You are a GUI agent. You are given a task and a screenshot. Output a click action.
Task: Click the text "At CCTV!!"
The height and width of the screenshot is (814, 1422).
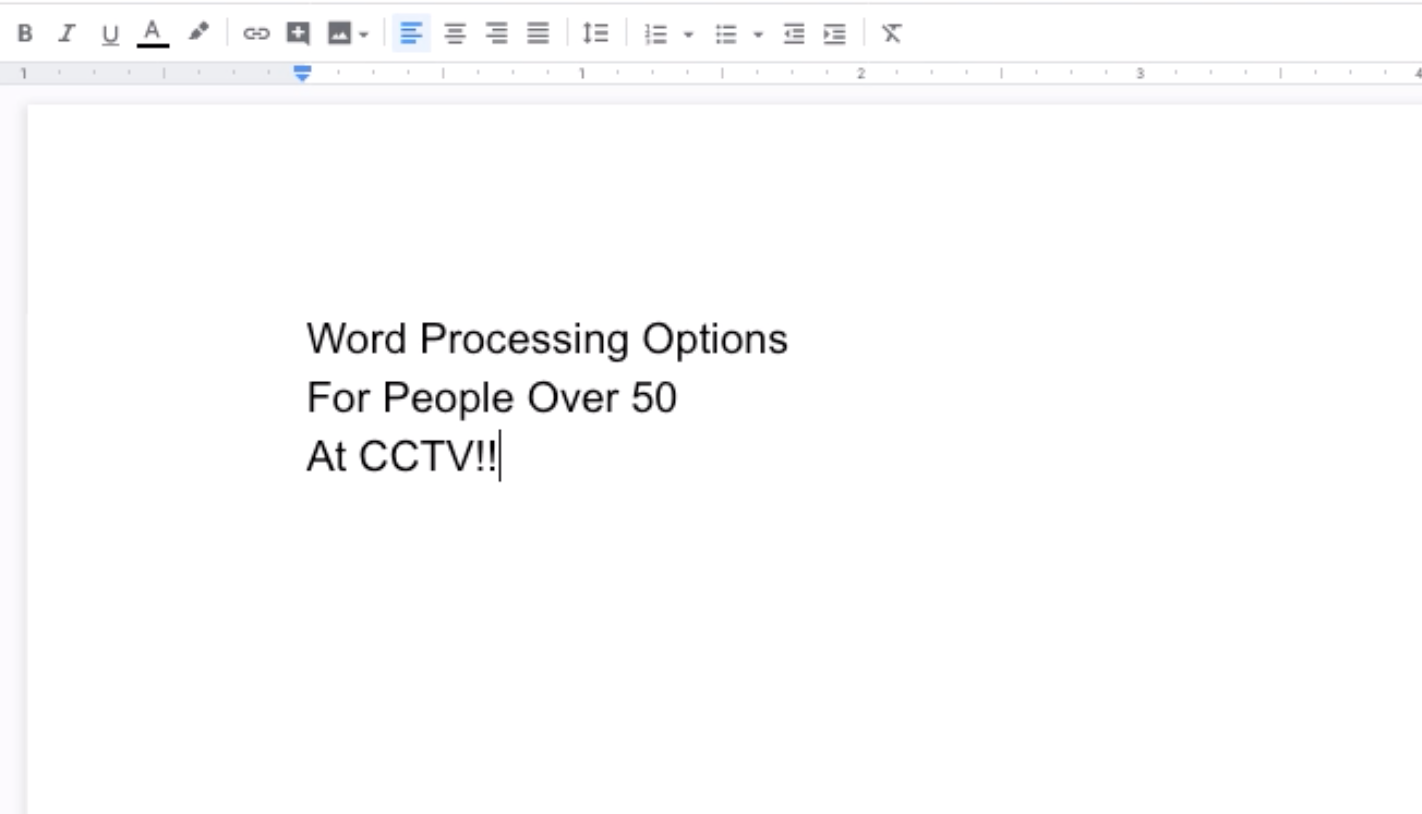point(401,457)
